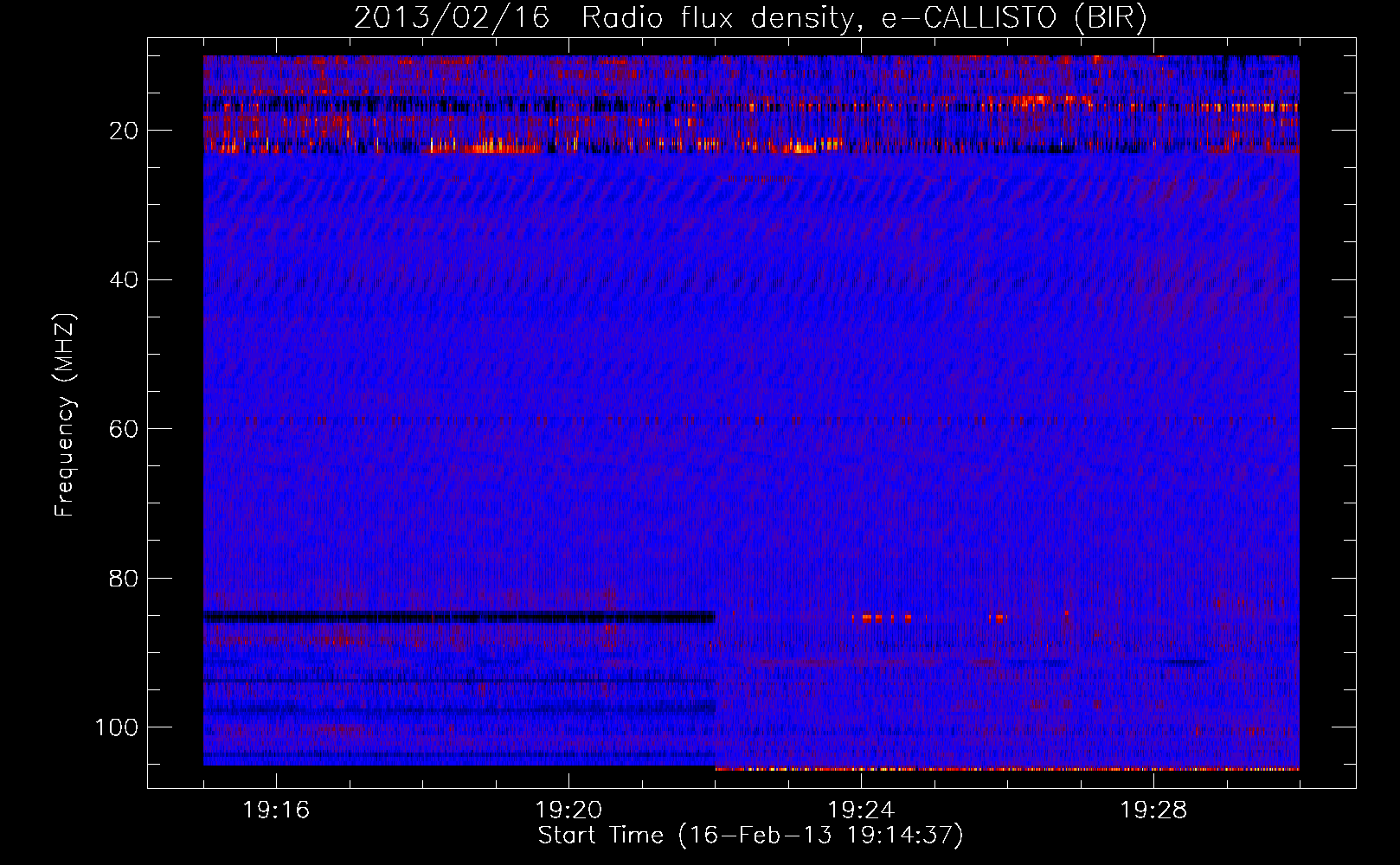Click the '19:20' time tick label
Screen dimensions: 1400x865
coord(568,811)
